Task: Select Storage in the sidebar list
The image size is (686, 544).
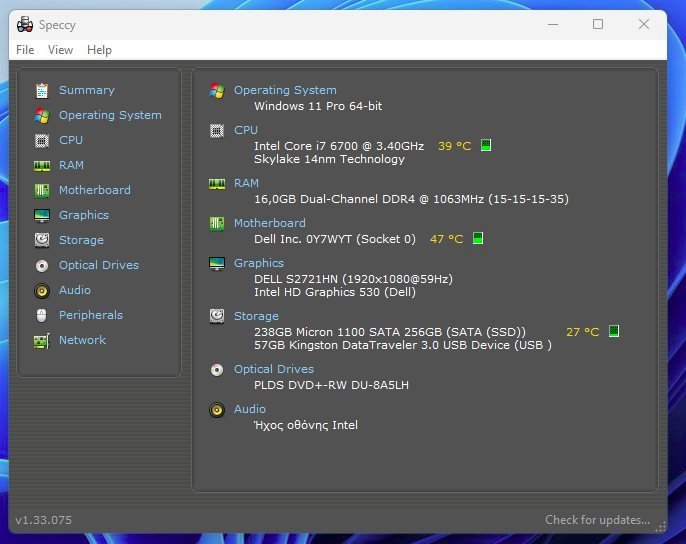Action: point(81,240)
